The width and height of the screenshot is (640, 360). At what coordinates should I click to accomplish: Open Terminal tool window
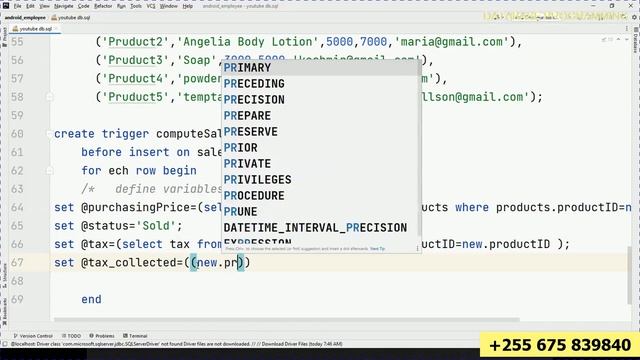tap(135, 336)
